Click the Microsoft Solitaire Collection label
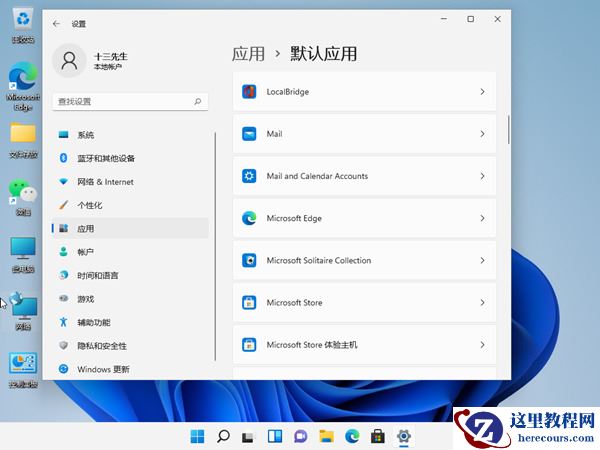The height and width of the screenshot is (450, 600). [x=319, y=261]
